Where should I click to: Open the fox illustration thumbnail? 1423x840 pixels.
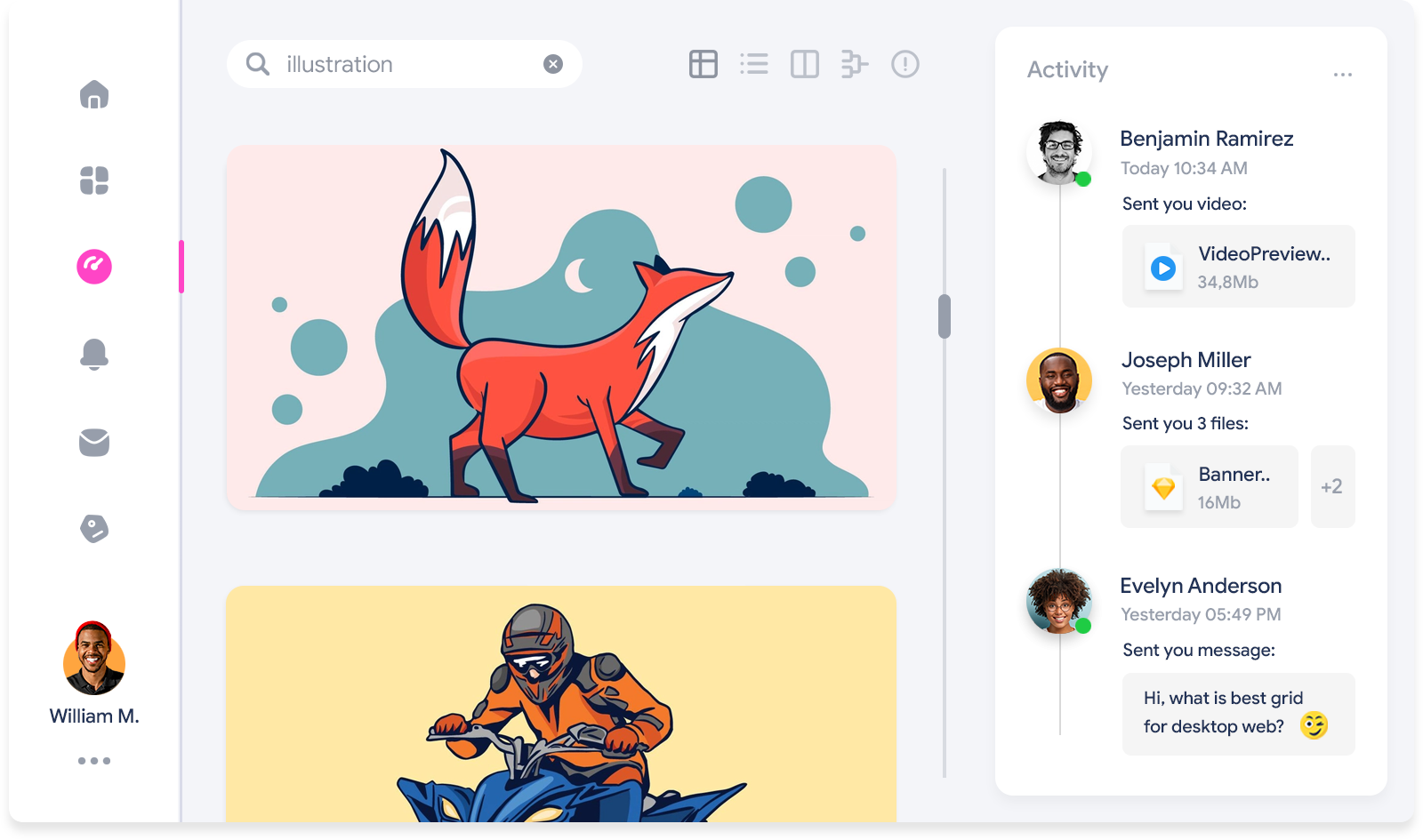(561, 328)
